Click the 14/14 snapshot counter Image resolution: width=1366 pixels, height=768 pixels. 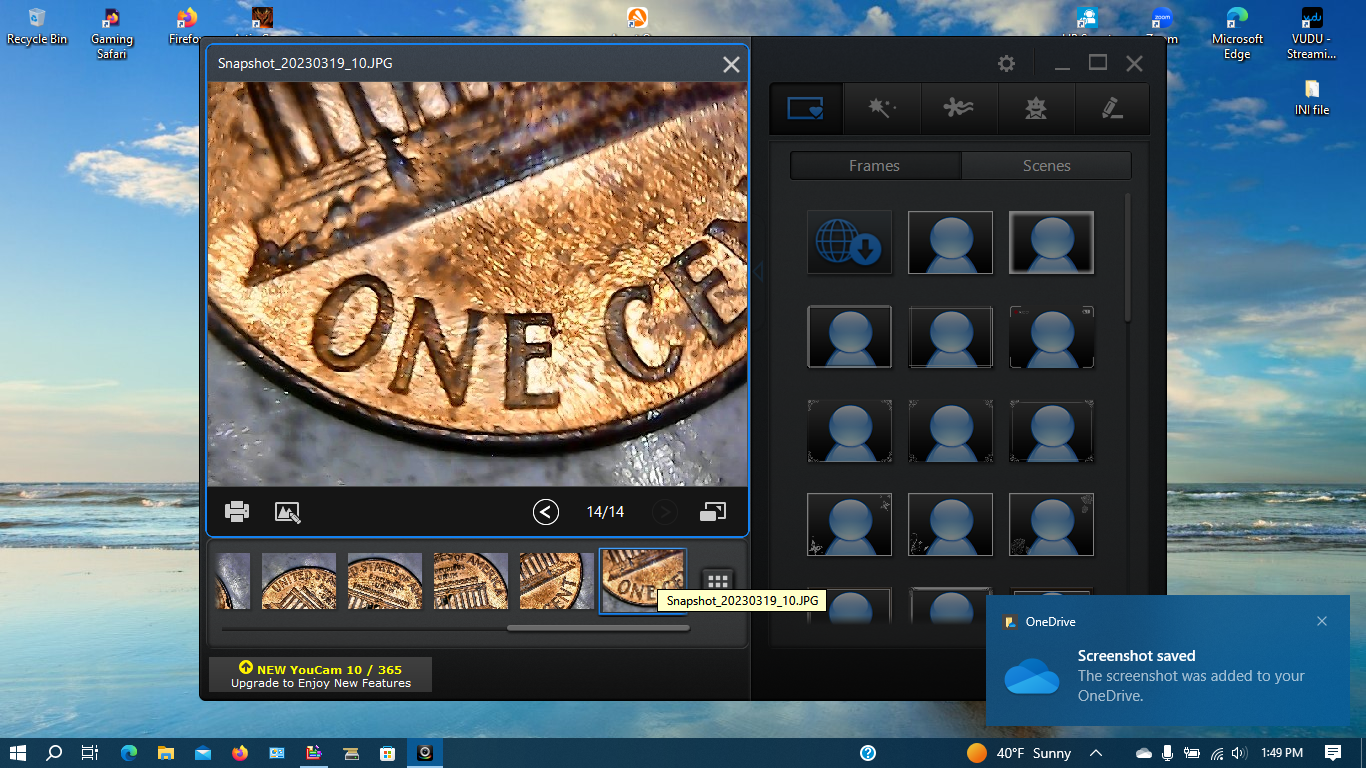pos(605,512)
